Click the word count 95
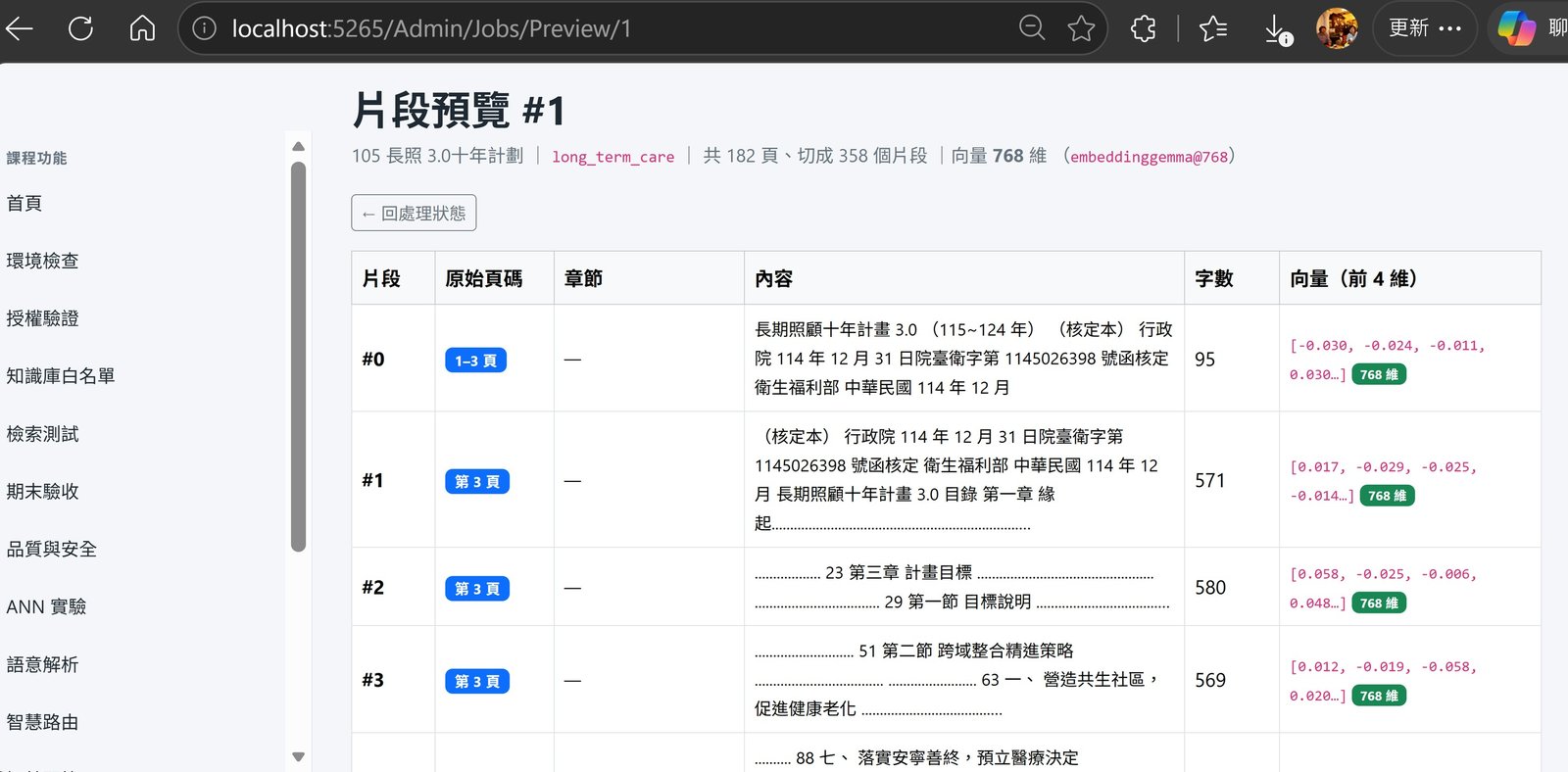1568x772 pixels. 1205,360
